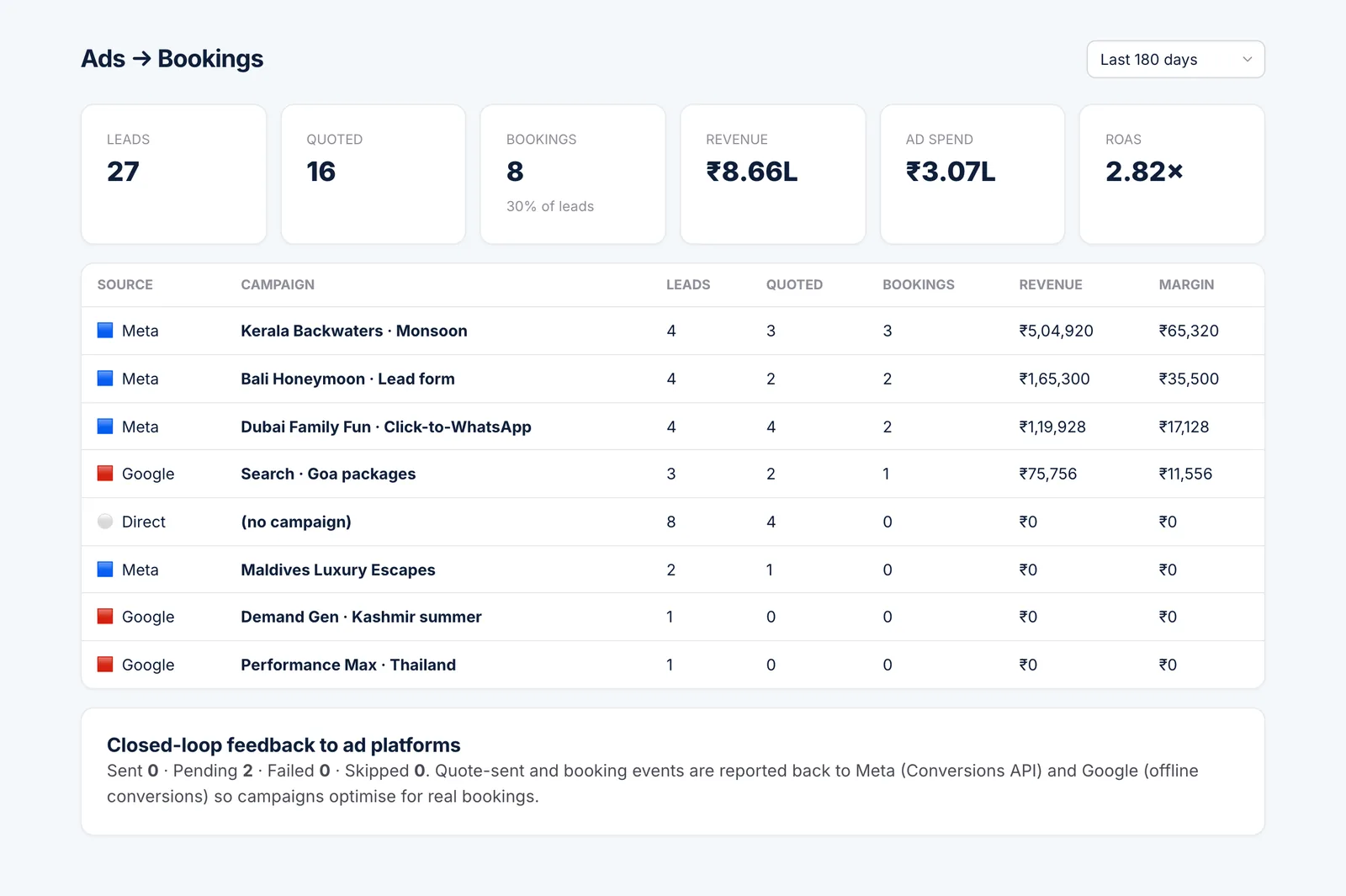
Task: Open the Last 180 days date range dropdown
Action: click(x=1175, y=60)
